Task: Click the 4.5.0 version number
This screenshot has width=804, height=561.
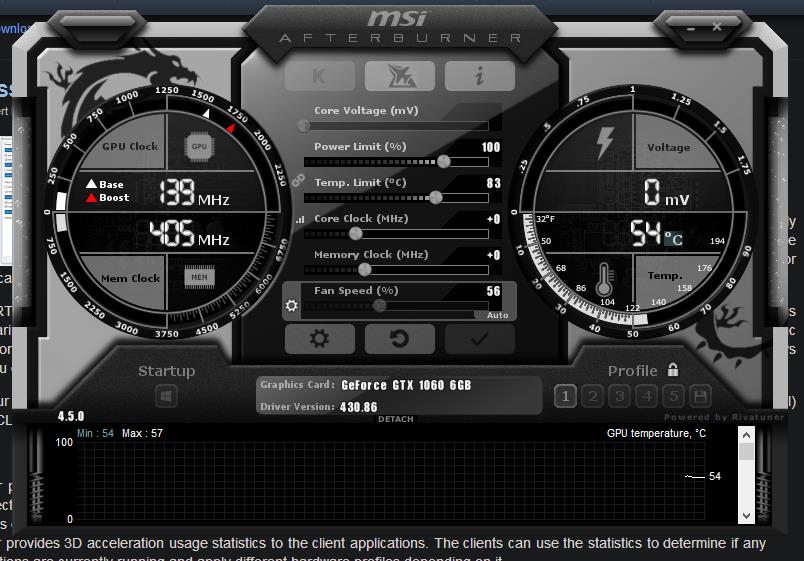Action: point(71,416)
